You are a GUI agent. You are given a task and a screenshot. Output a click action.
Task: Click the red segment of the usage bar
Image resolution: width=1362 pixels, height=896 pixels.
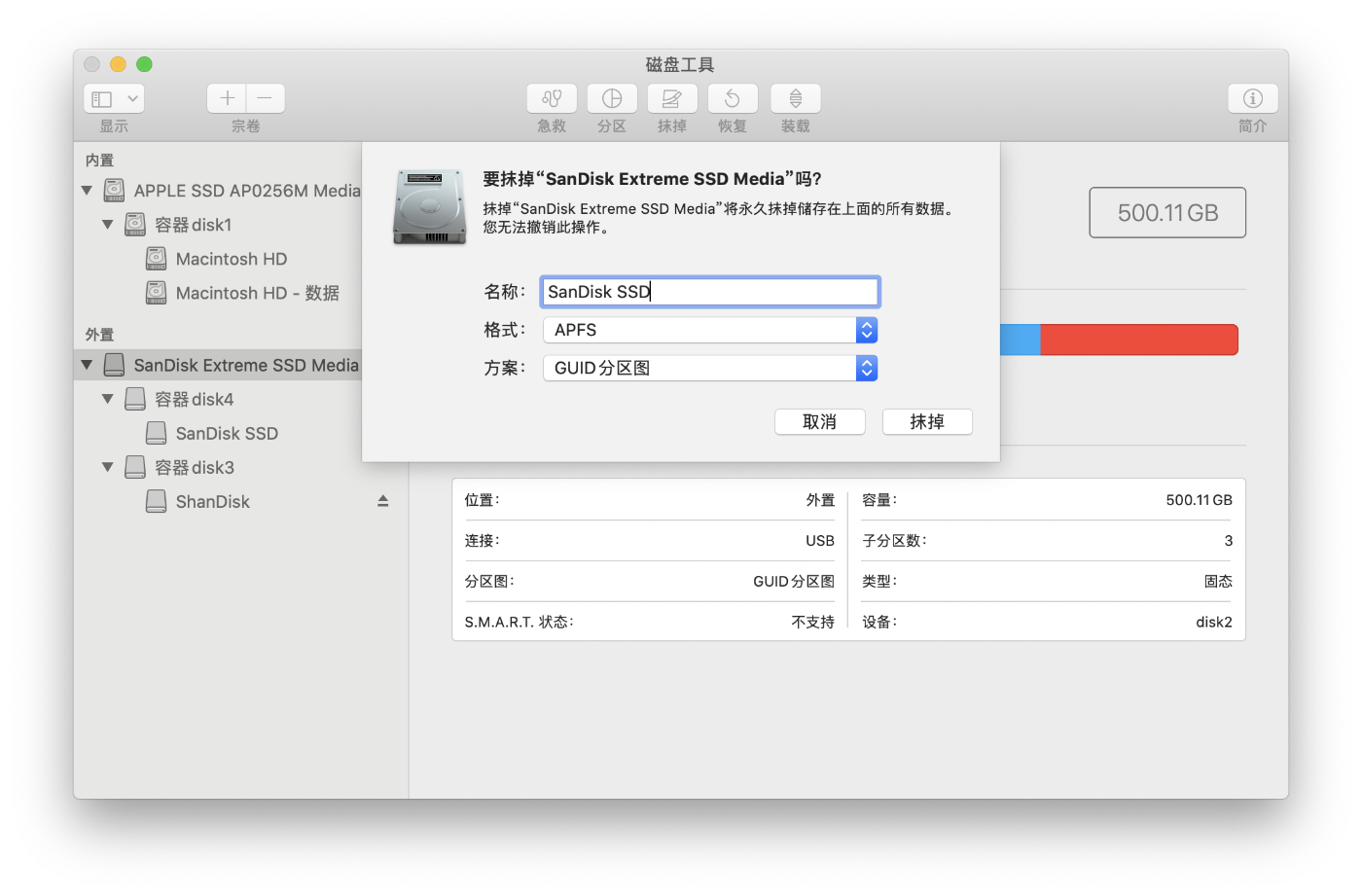pyautogui.click(x=1139, y=340)
